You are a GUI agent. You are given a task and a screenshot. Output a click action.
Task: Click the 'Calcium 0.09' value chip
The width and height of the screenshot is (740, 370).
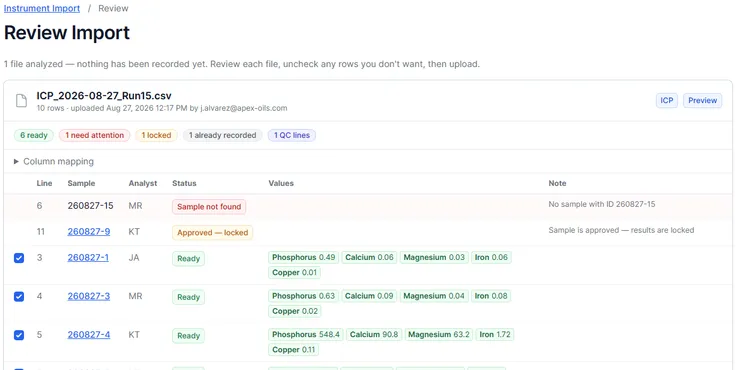(370, 296)
